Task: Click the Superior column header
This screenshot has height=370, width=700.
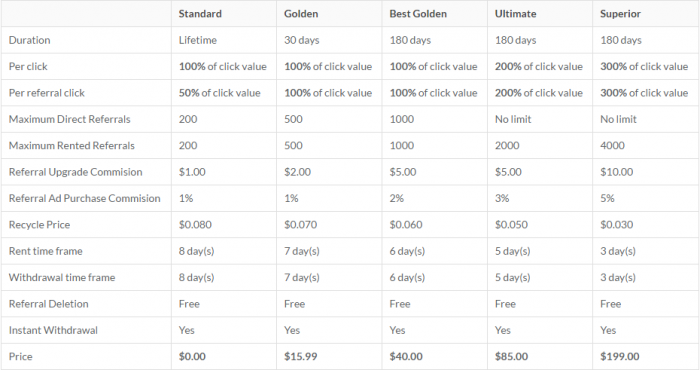Action: click(620, 14)
